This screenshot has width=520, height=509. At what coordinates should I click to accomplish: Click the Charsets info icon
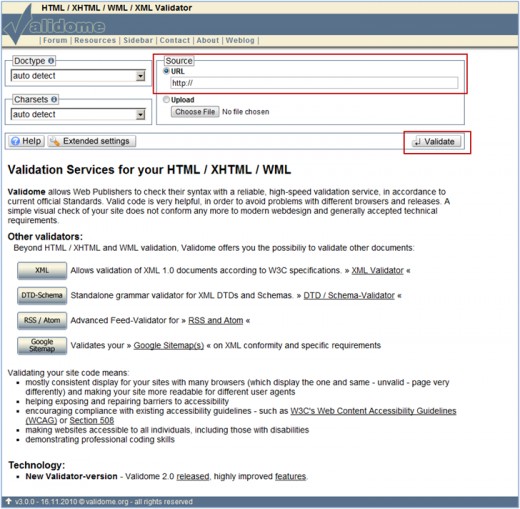(x=54, y=99)
